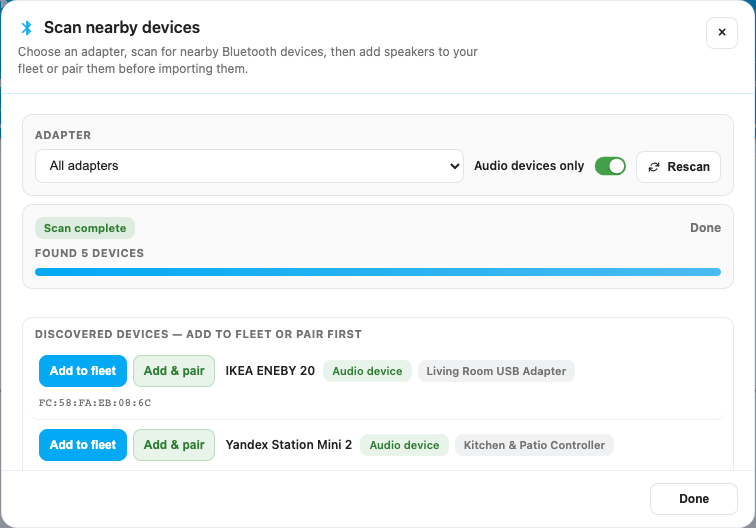Click the Rescan button
Viewport: 756px width, 528px height.
(678, 167)
